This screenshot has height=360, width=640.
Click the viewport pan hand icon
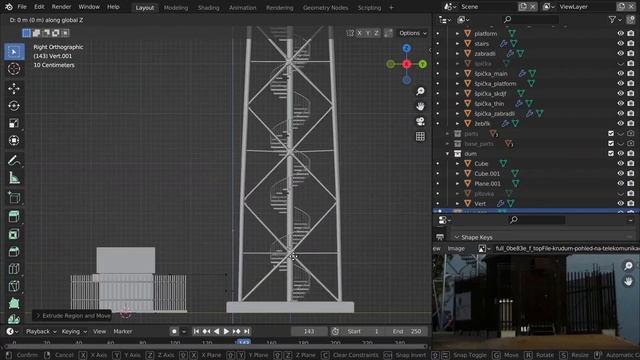pyautogui.click(x=420, y=106)
